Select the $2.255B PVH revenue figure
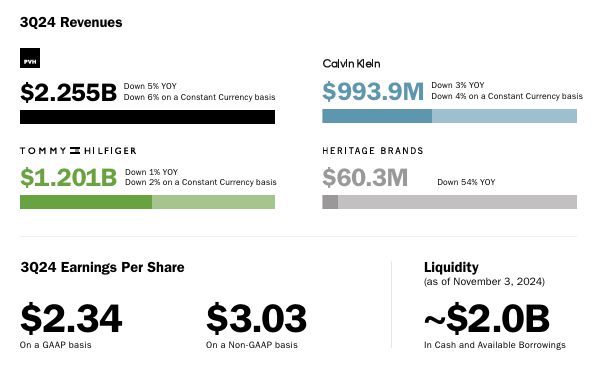Screen dimensions: 600x368 (68, 92)
